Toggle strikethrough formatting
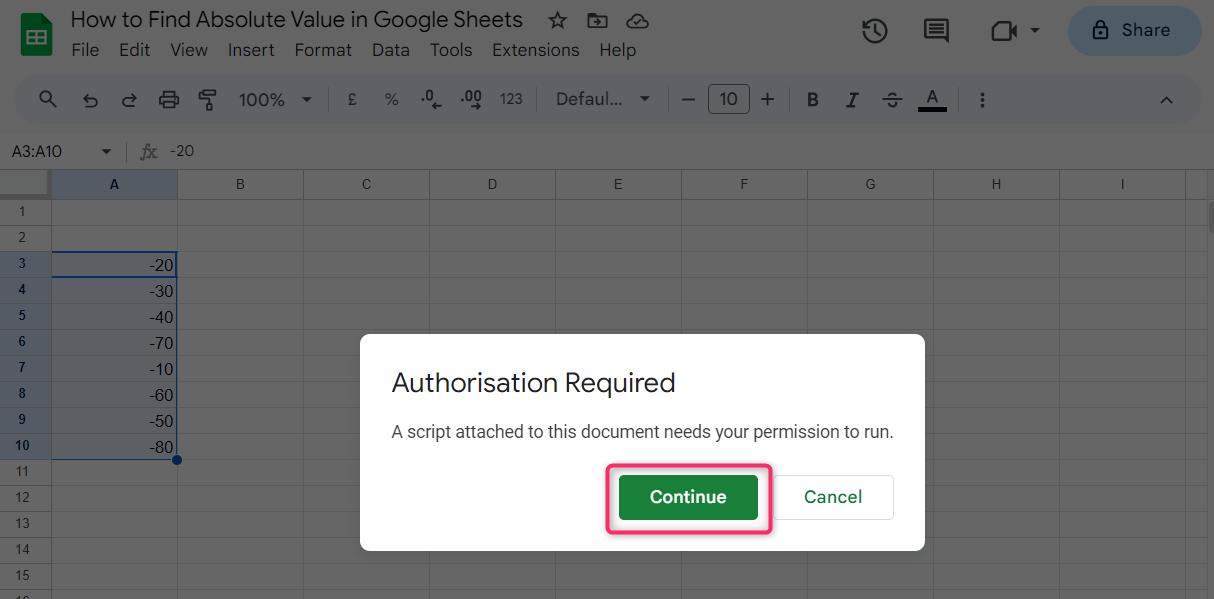 892,99
